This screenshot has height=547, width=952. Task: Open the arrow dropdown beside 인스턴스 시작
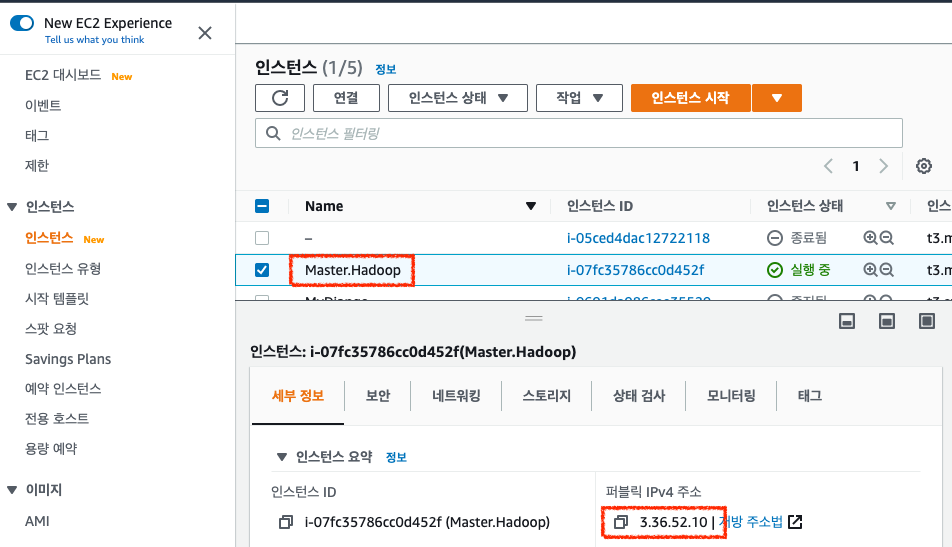pos(777,98)
